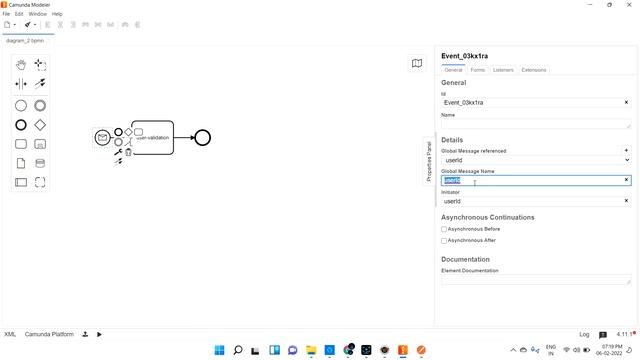The width and height of the screenshot is (640, 360).
Task: Open the General properties tab
Action: (x=453, y=70)
